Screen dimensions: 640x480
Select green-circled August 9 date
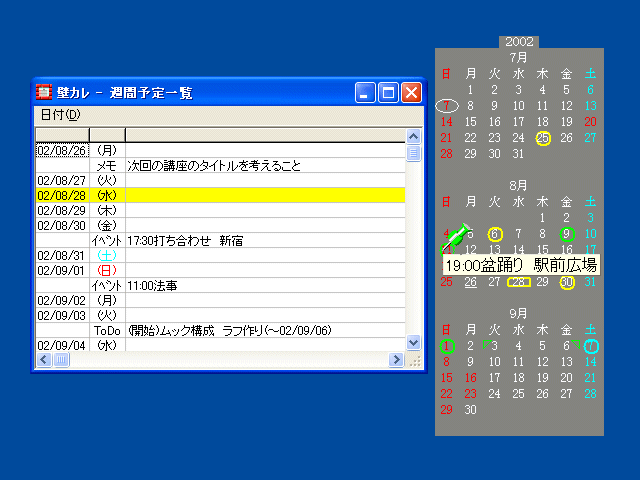coord(567,234)
